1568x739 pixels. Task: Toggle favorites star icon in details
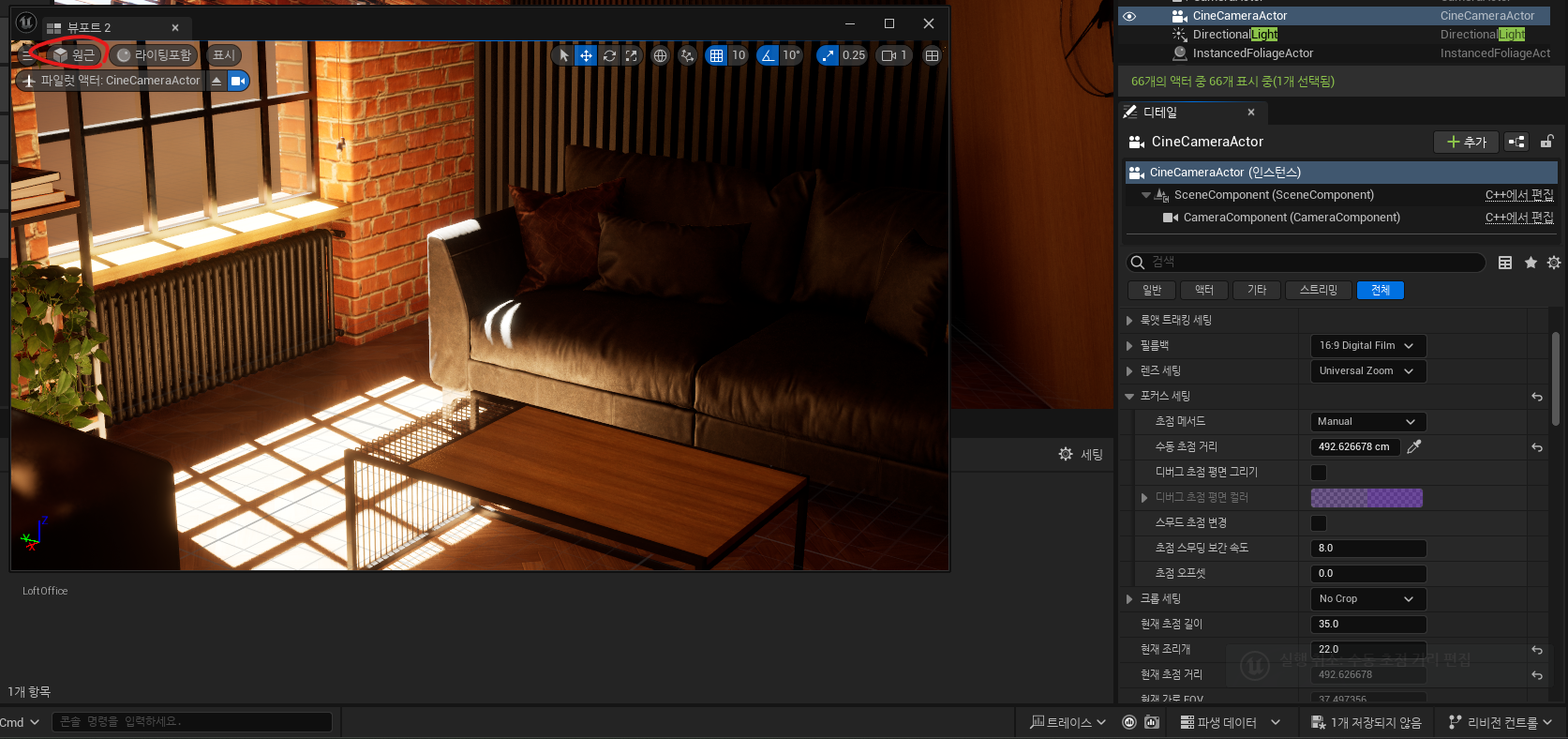click(x=1531, y=263)
